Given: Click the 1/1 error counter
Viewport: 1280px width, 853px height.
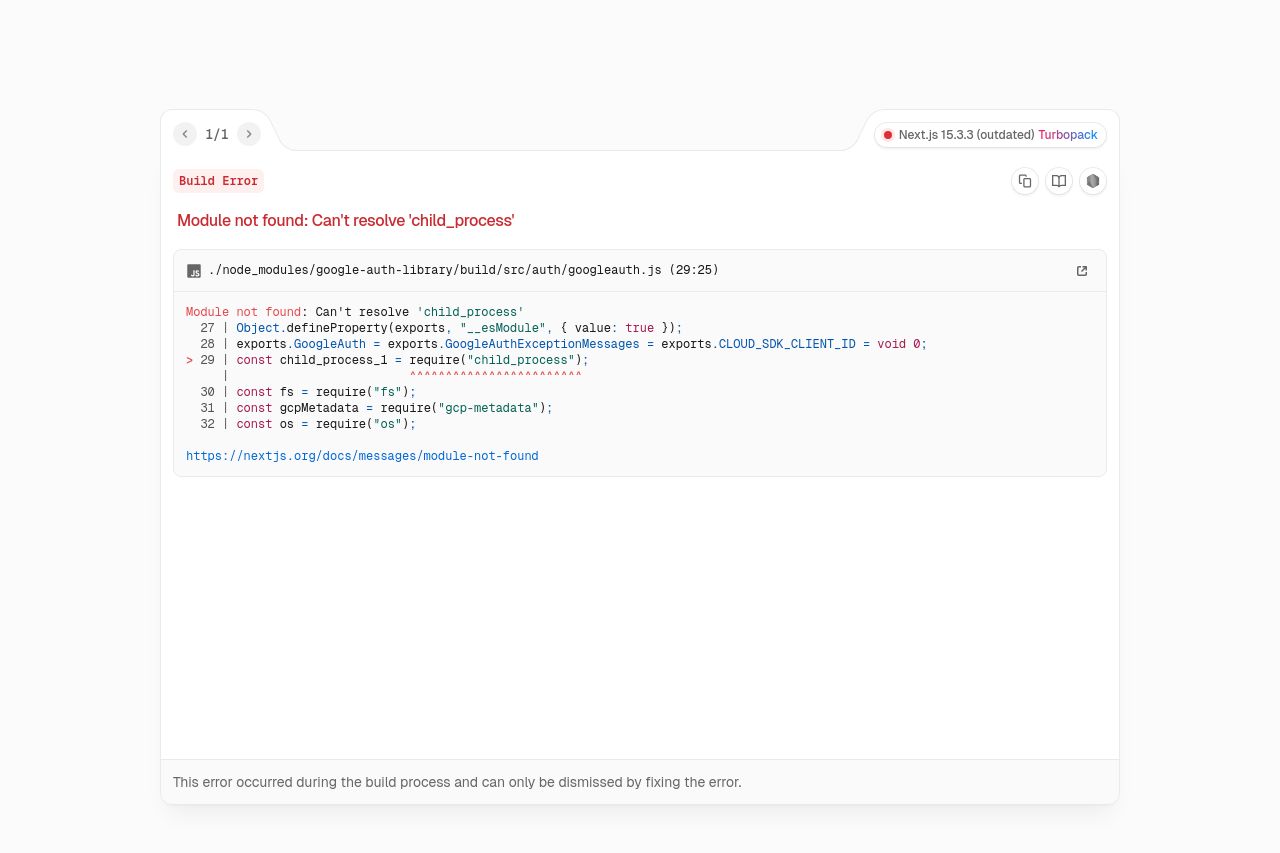Looking at the screenshot, I should (217, 133).
